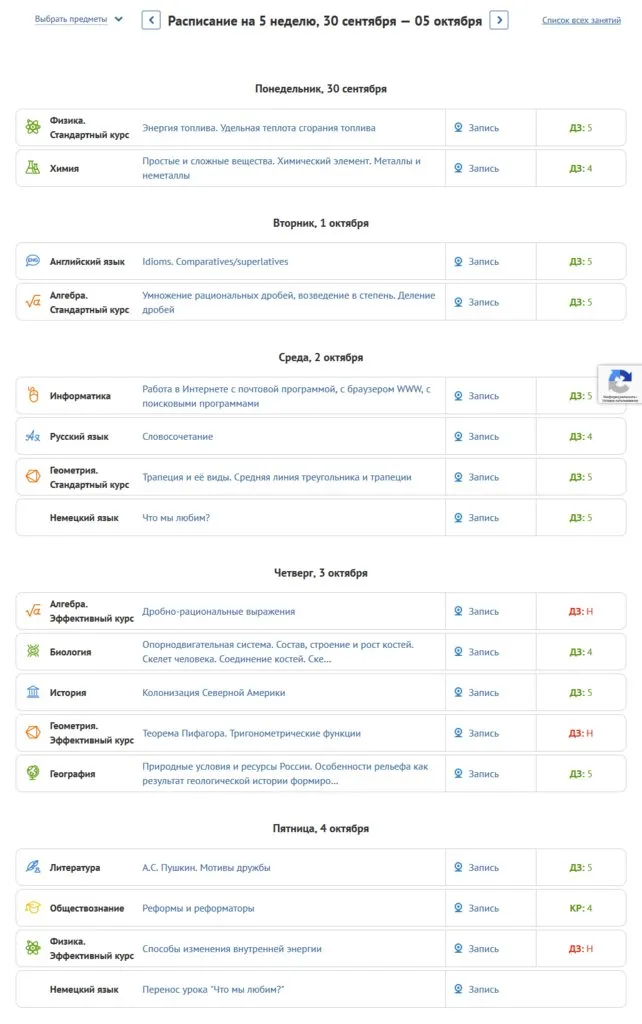Click the computer mouse icon for Информатика
This screenshot has width=642, height=1024.
tap(33, 395)
